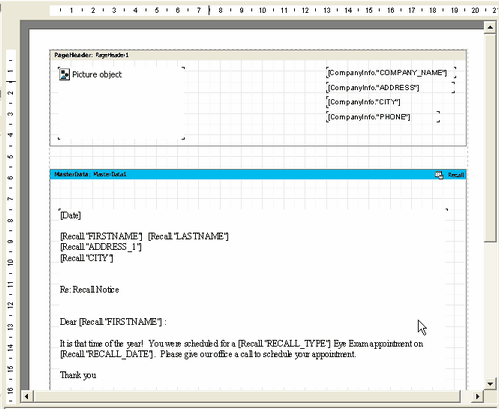The width and height of the screenshot is (499, 409).
Task: Click the vertical scrollbar thumb
Action: pos(490,138)
